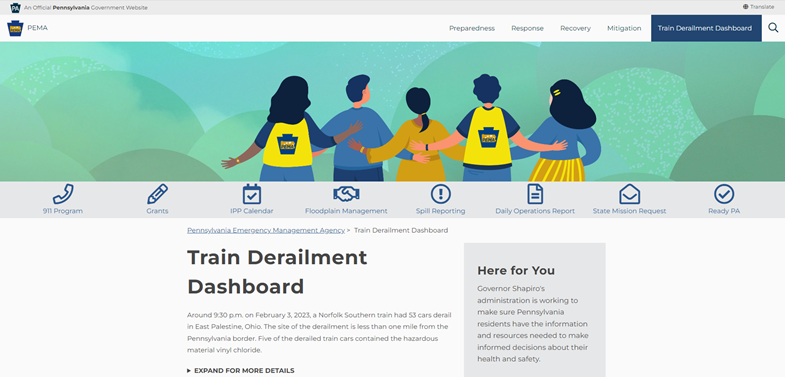Open the Preparedness menu
Image resolution: width=785 pixels, height=377 pixels.
tap(472, 28)
